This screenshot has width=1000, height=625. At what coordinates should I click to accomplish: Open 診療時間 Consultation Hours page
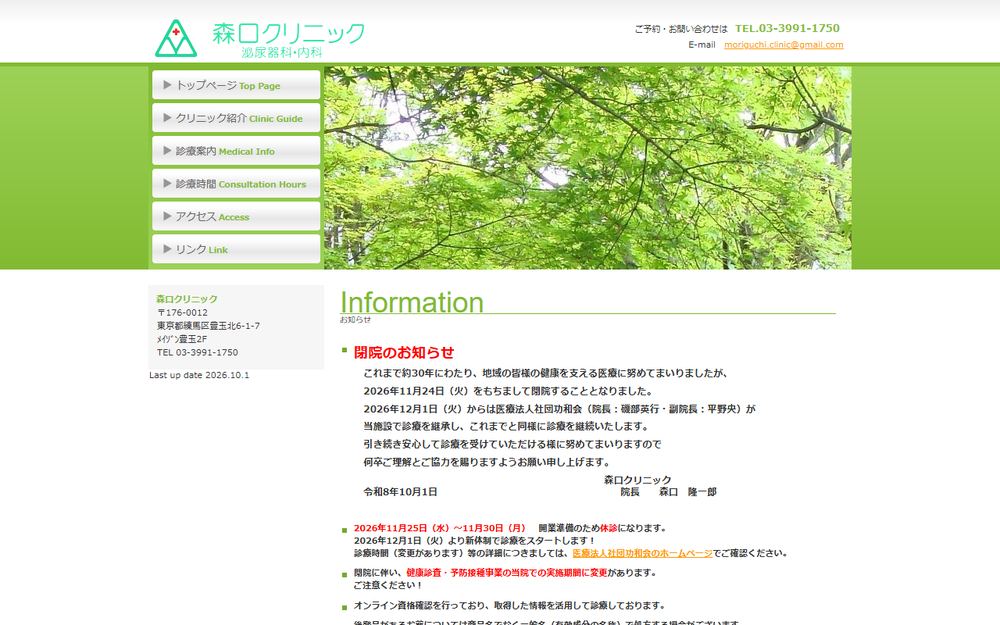click(x=236, y=184)
